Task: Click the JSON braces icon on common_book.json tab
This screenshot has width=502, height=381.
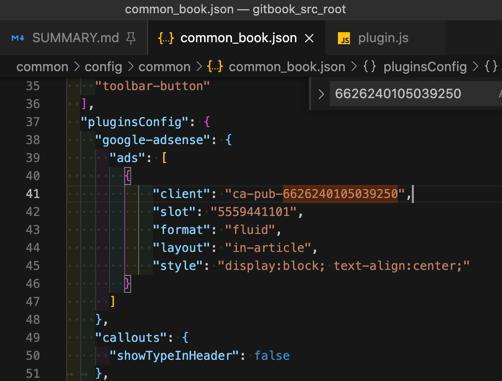Action: coord(166,38)
